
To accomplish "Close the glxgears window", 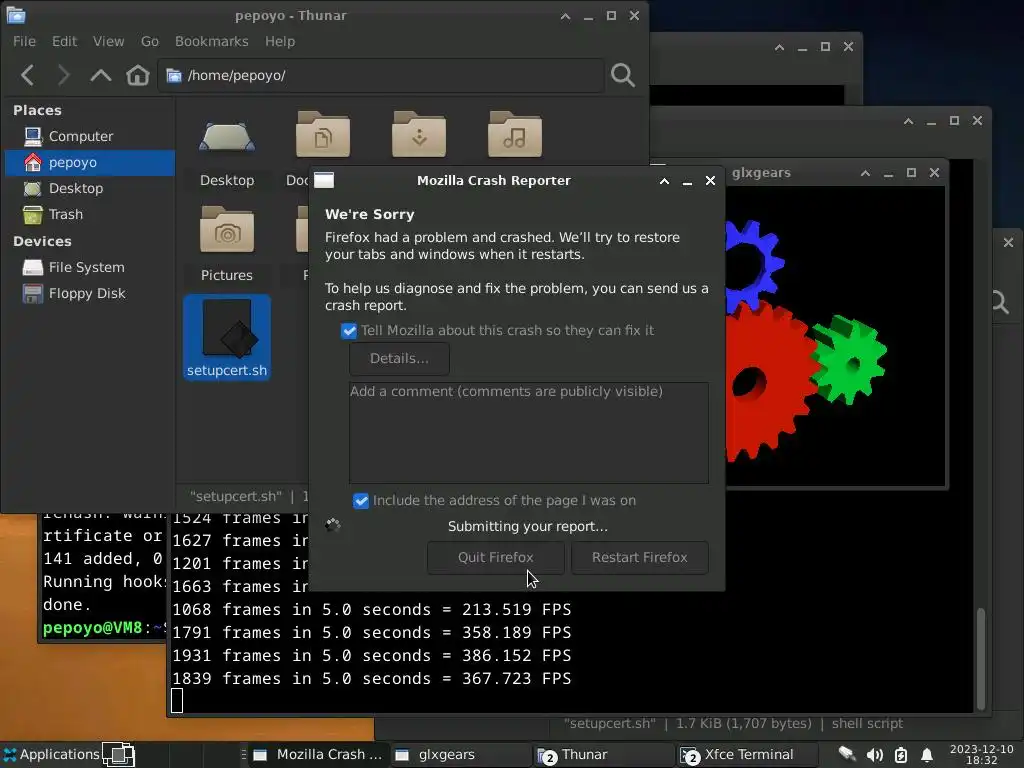I will (934, 173).
